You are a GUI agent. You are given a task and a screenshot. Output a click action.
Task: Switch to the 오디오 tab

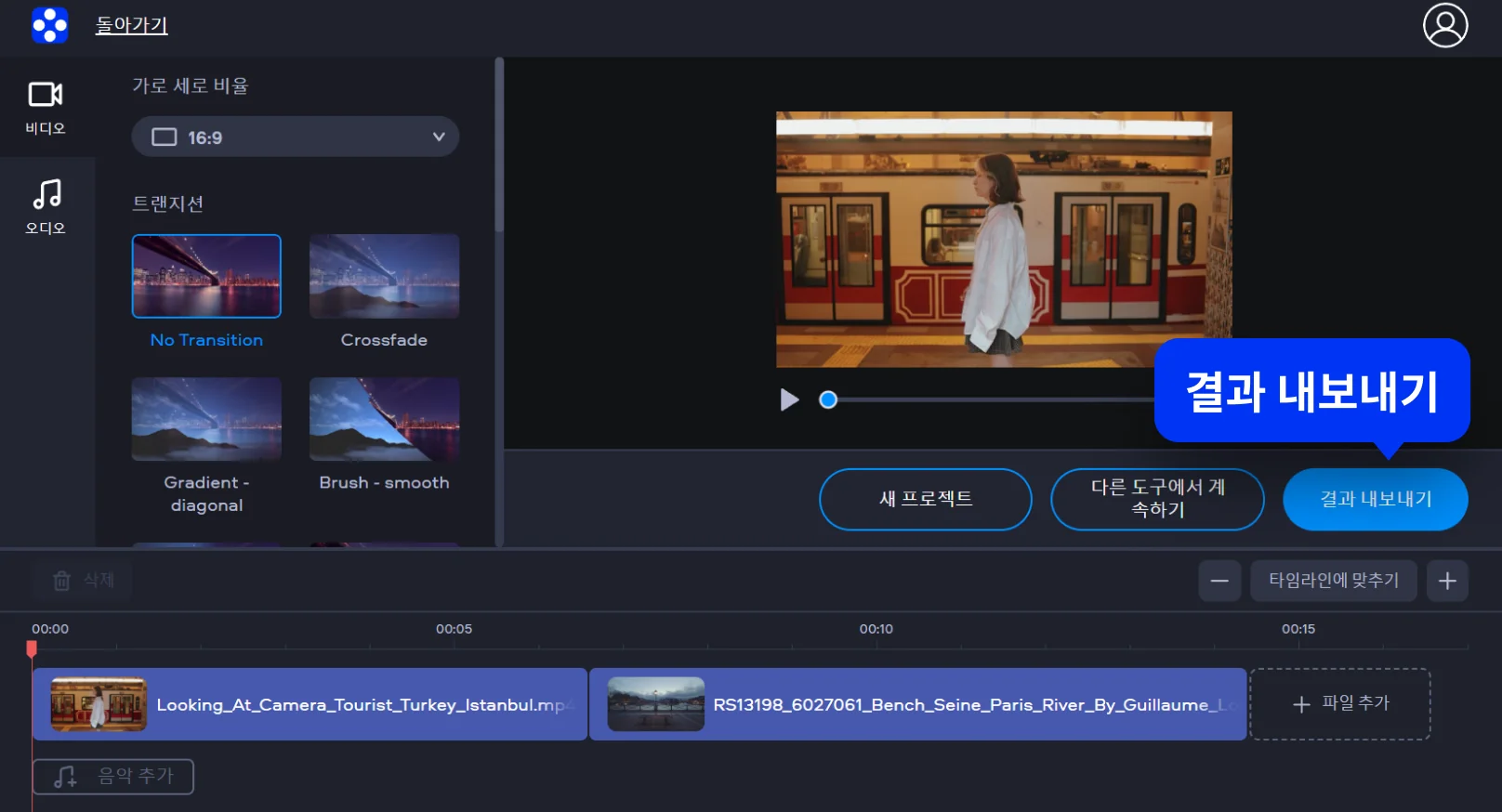[46, 207]
